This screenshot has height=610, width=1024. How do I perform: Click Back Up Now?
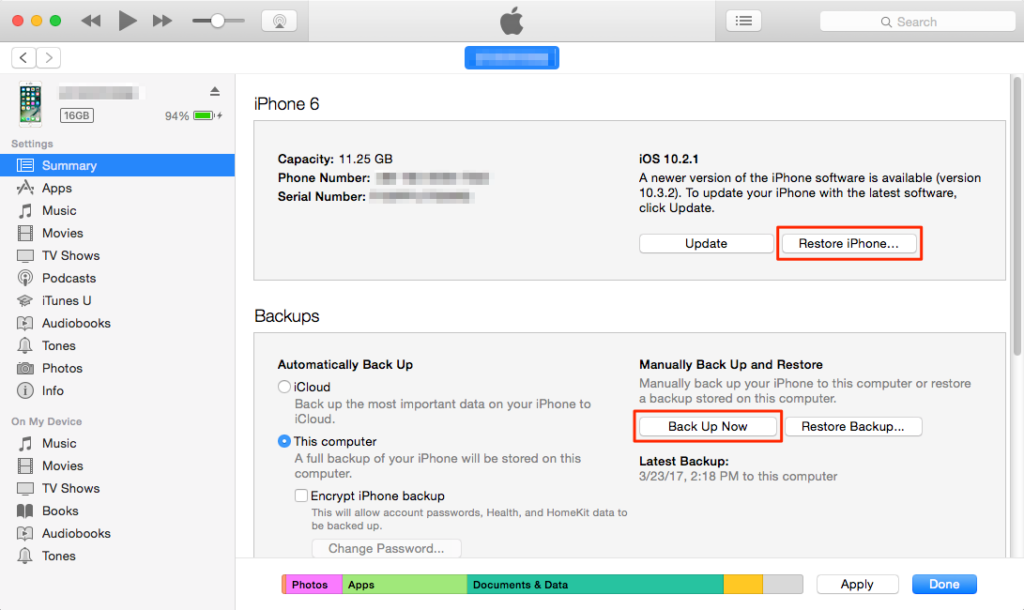click(x=707, y=426)
